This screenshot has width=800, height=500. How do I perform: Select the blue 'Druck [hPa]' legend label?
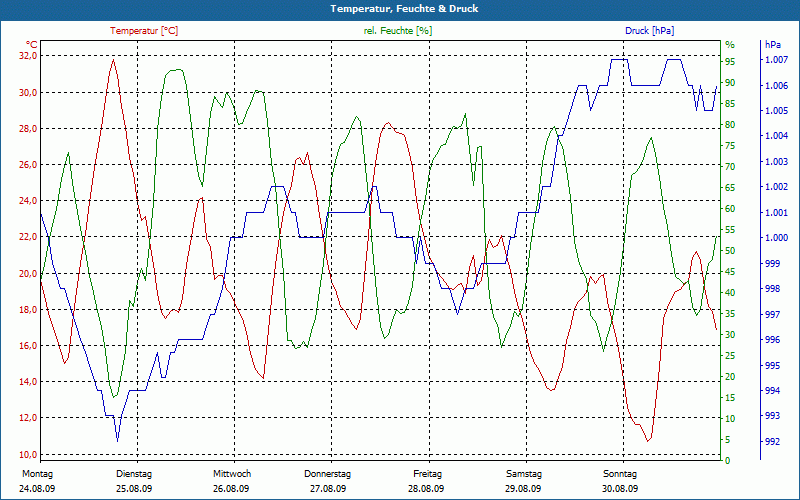649,31
